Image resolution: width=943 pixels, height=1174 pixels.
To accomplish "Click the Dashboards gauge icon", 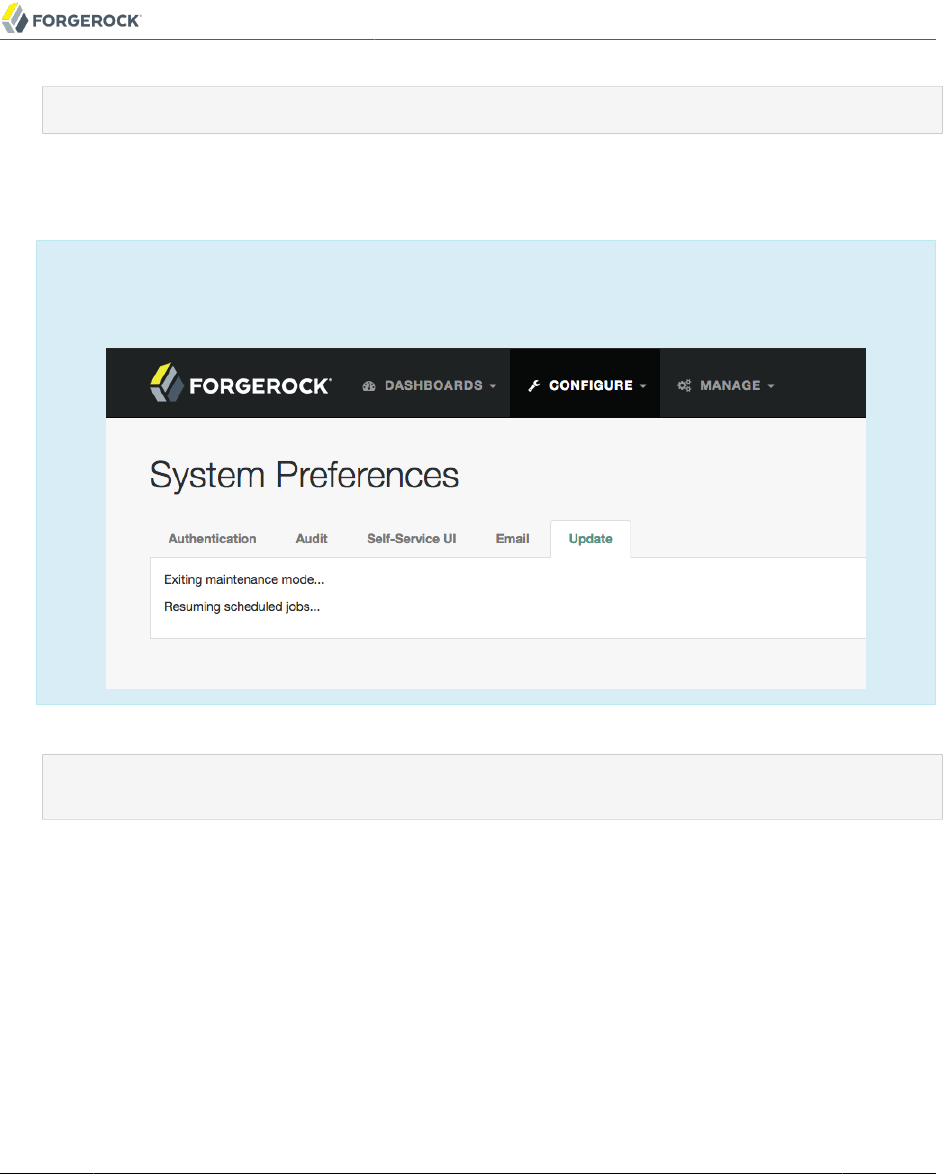I will pos(369,386).
